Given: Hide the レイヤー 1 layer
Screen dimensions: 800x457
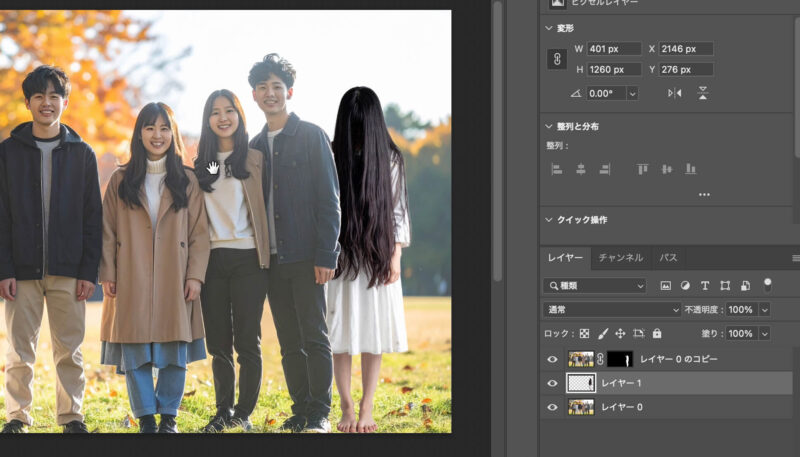Looking at the screenshot, I should (x=552, y=383).
